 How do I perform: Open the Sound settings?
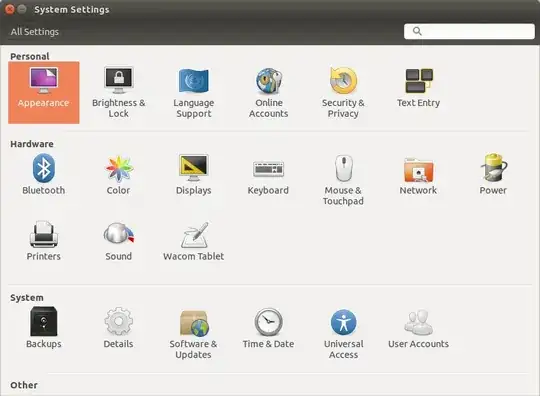coord(118,241)
